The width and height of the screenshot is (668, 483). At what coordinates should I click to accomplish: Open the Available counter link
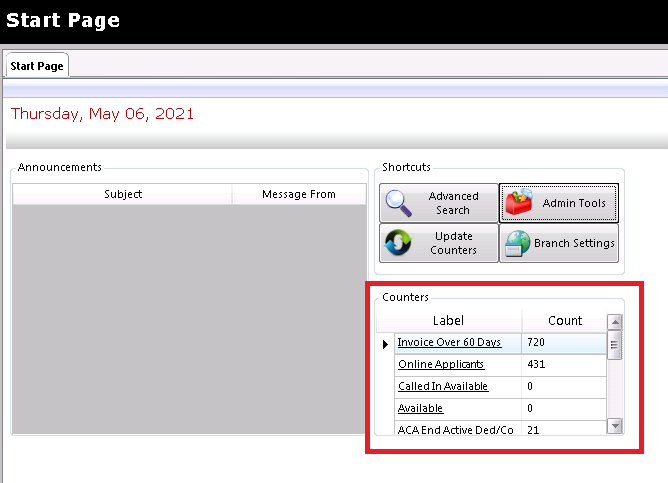point(420,408)
